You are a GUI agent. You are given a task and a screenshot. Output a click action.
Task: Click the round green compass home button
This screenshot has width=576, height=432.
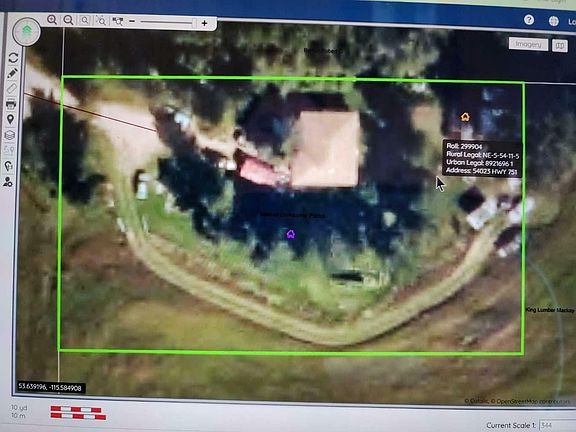(x=26, y=32)
